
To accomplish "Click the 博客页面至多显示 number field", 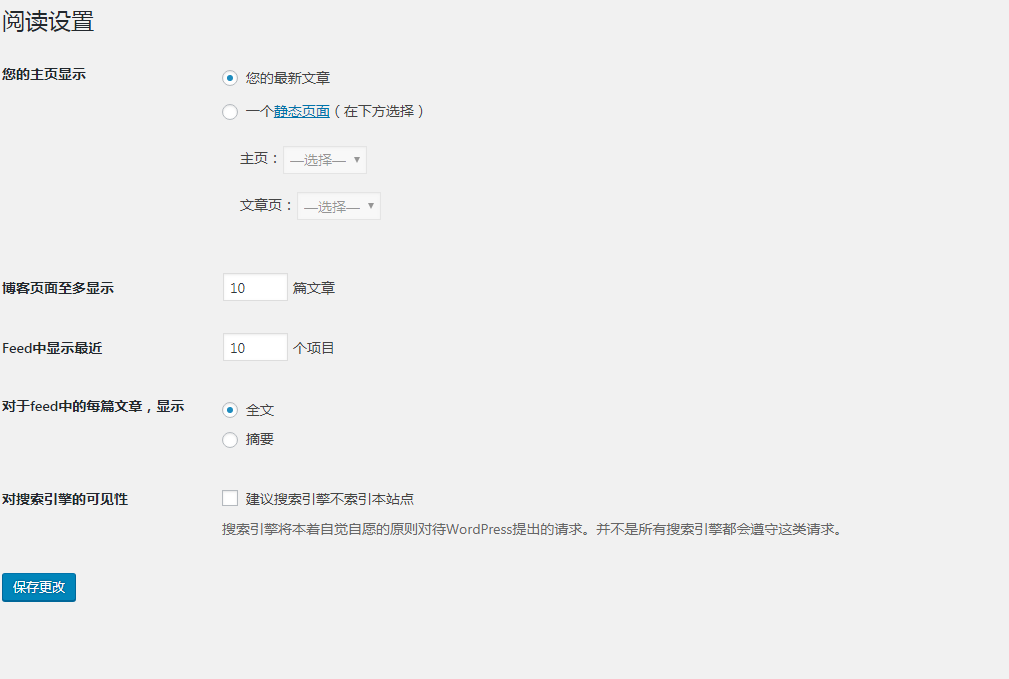I will pyautogui.click(x=255, y=287).
